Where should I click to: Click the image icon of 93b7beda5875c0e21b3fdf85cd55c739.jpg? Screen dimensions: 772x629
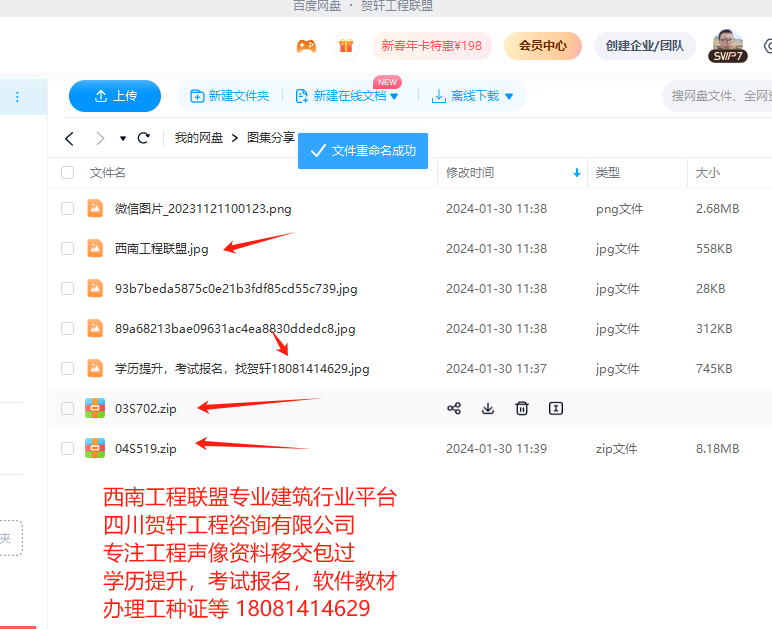coord(95,288)
